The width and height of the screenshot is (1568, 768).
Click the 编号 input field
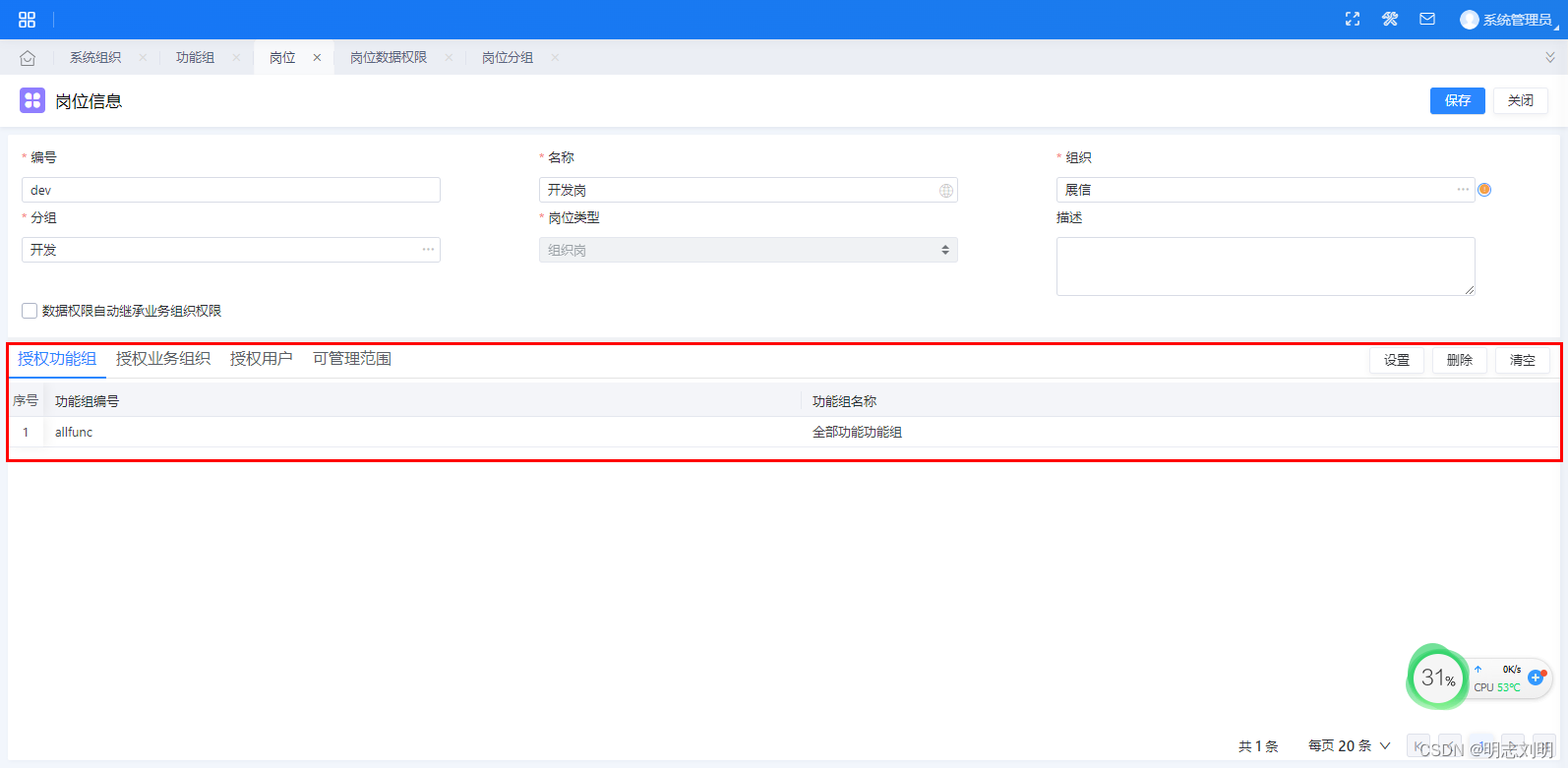click(231, 190)
